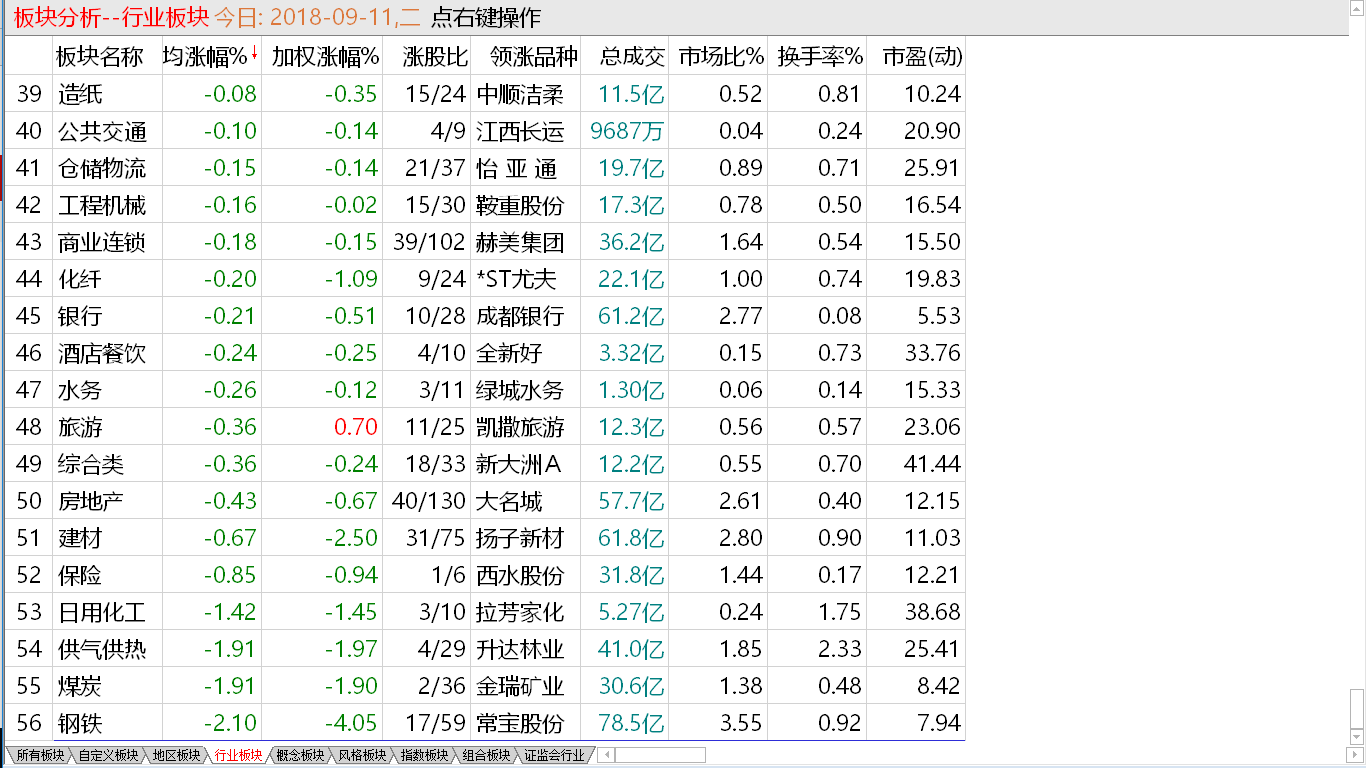This screenshot has width=1366, height=768.
Task: Click leading stock 赫美集团
Action: click(x=520, y=242)
